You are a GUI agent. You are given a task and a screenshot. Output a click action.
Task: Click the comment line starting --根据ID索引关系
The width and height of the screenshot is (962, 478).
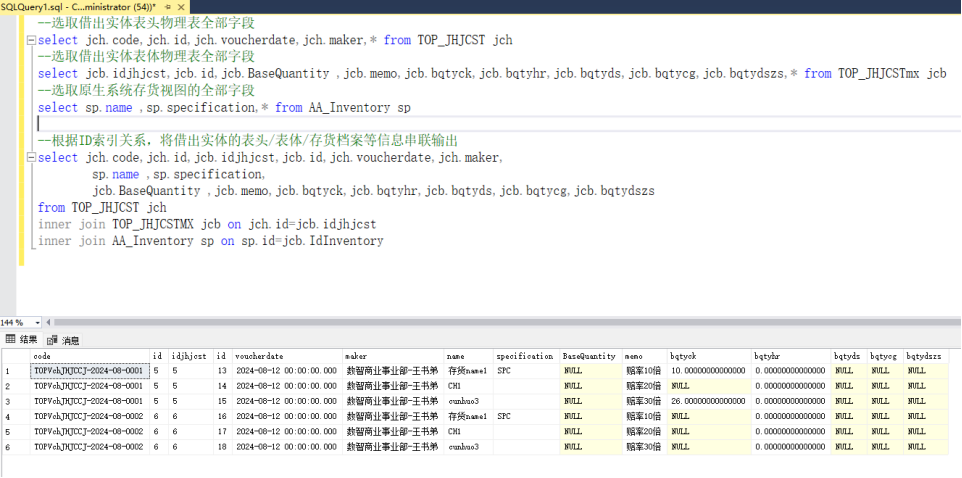tap(248, 141)
